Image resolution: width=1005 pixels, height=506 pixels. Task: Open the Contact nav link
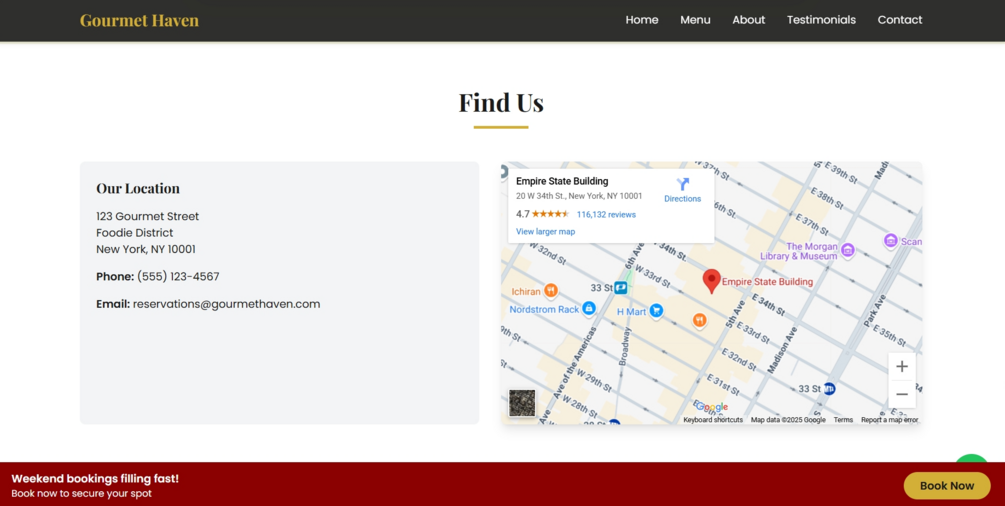coord(900,20)
